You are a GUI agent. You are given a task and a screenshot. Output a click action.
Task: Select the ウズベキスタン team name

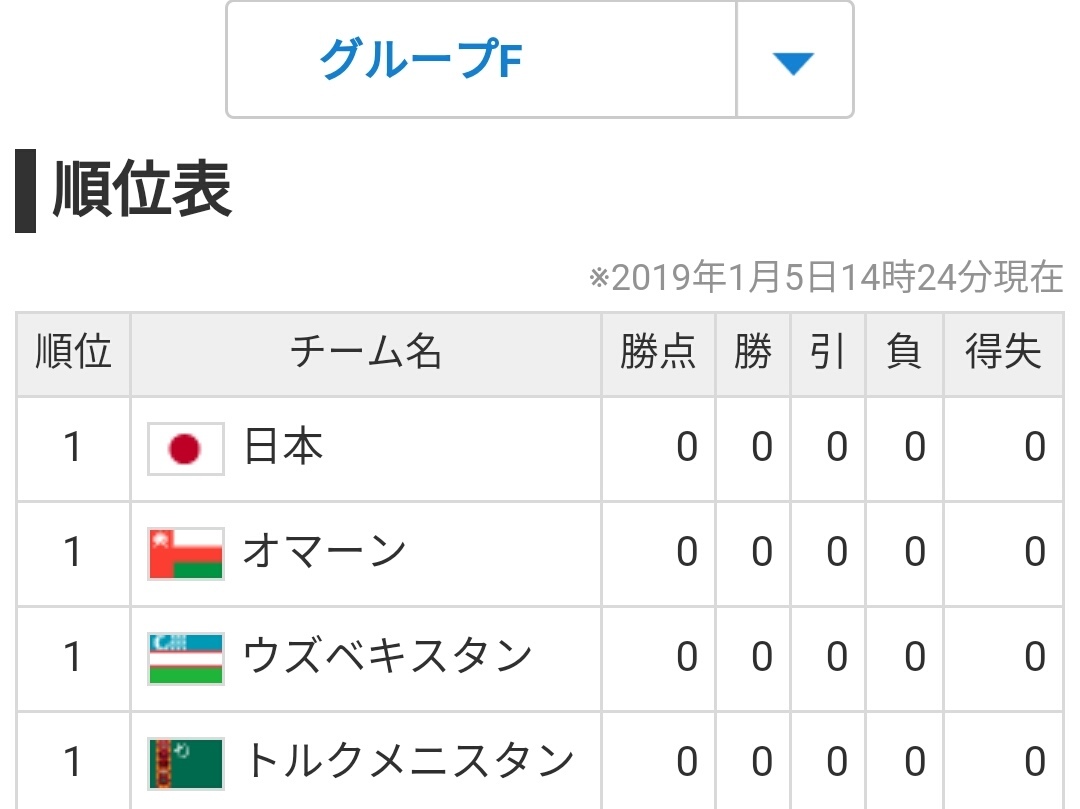pos(387,657)
